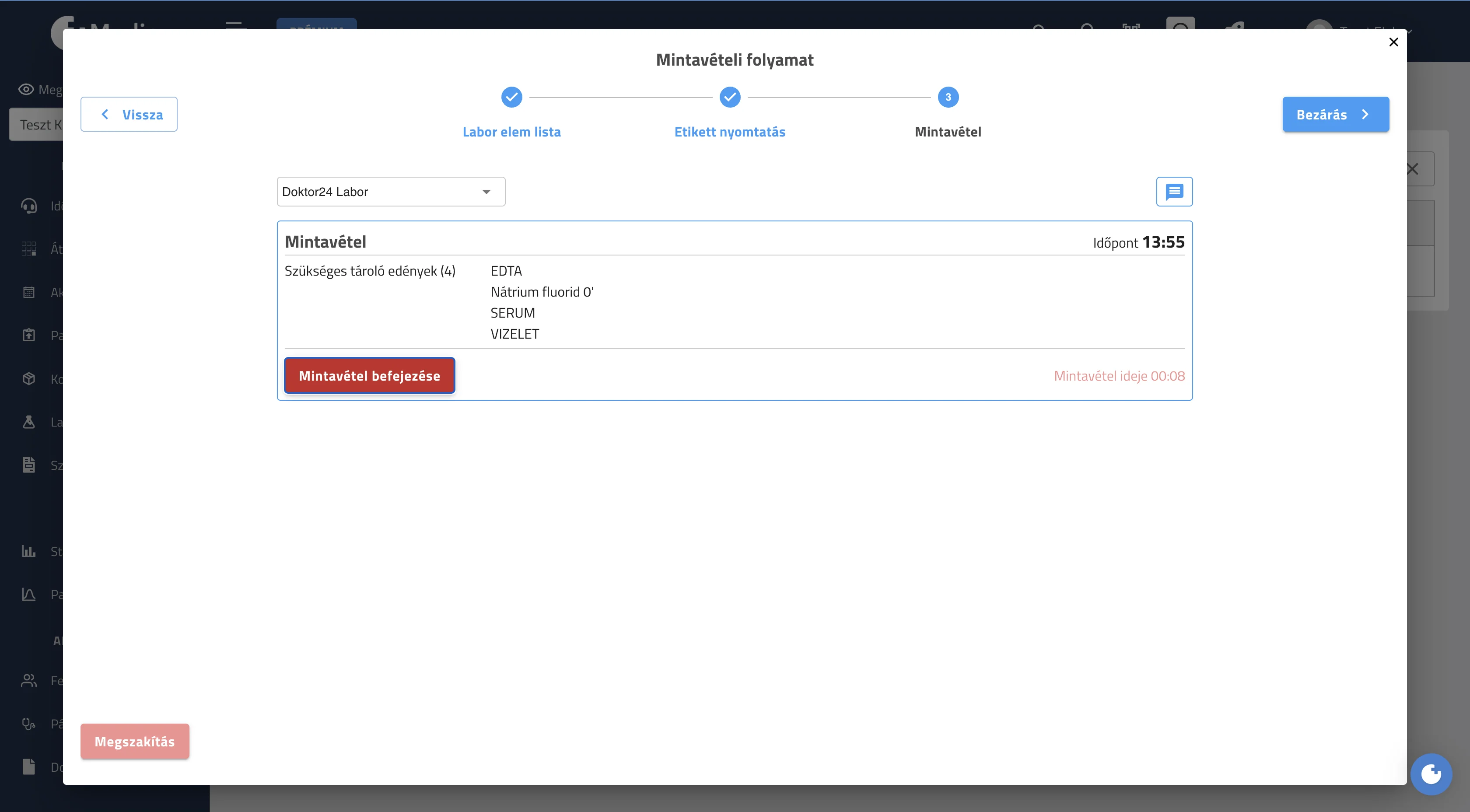Click the line graph sidebar icon
1470x812 pixels.
pyautogui.click(x=28, y=594)
